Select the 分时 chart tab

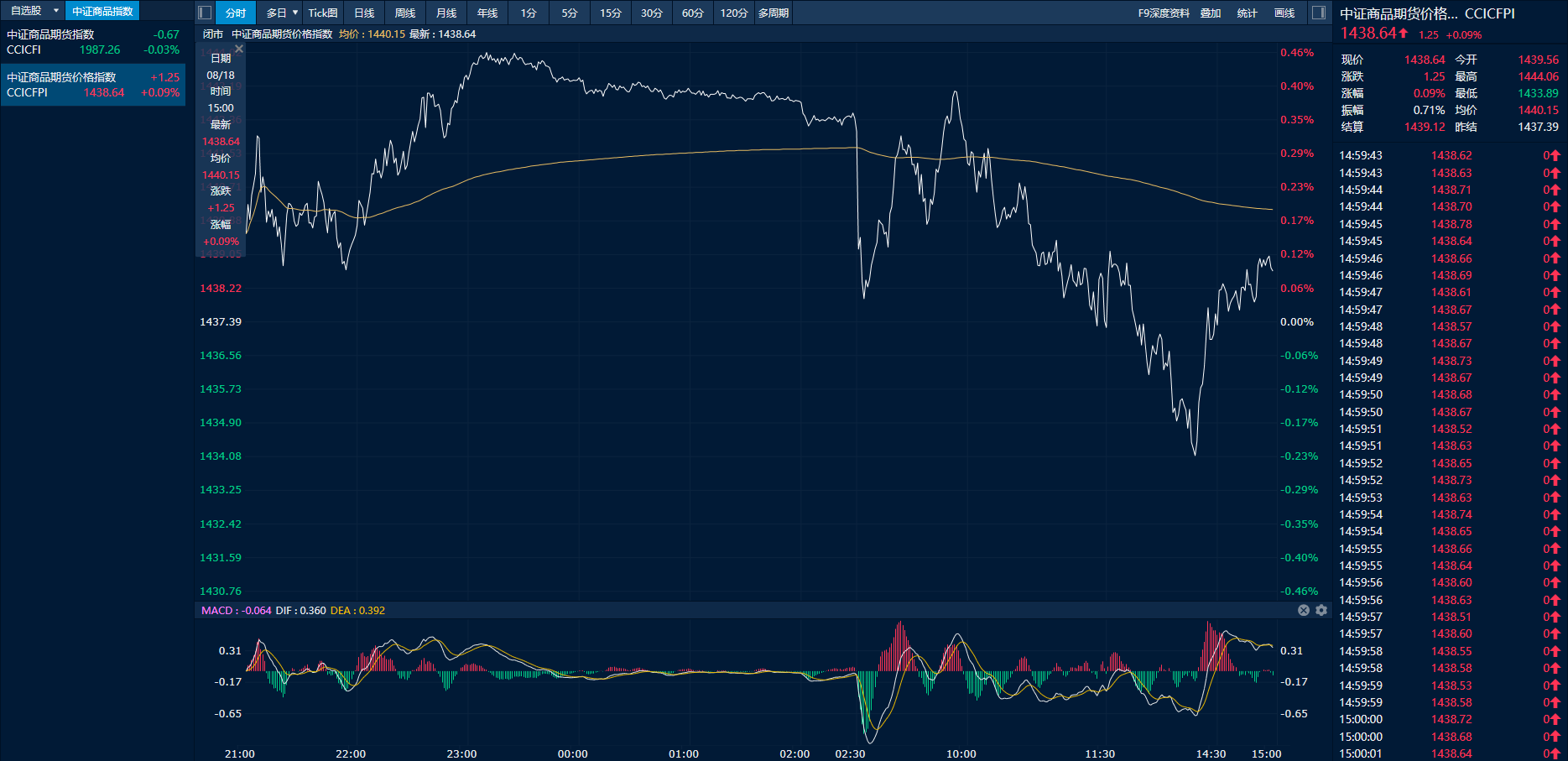click(x=236, y=13)
